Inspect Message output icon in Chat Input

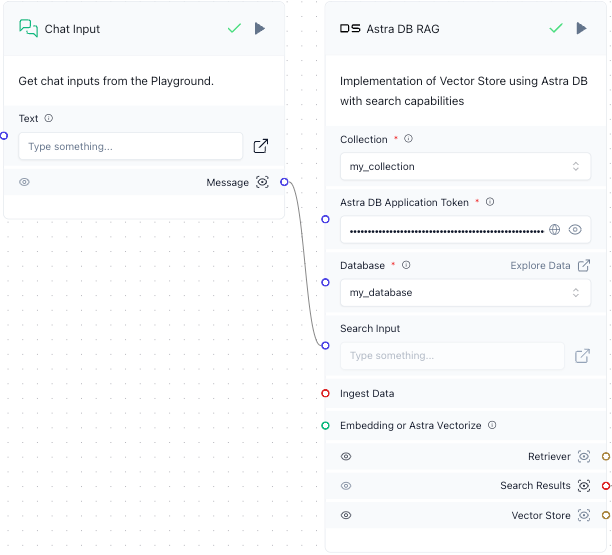click(263, 182)
